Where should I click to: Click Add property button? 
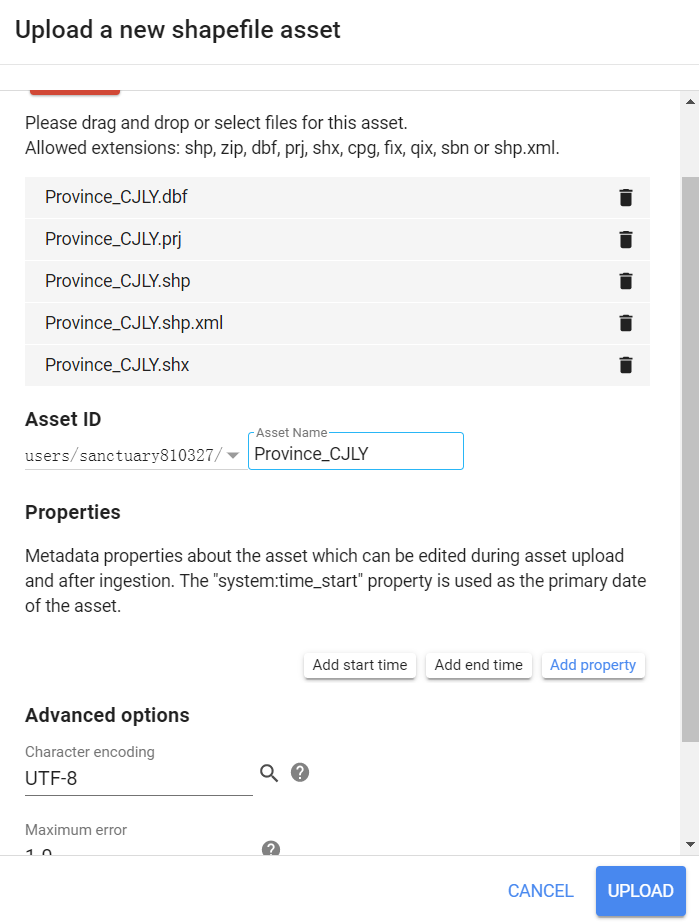point(593,665)
